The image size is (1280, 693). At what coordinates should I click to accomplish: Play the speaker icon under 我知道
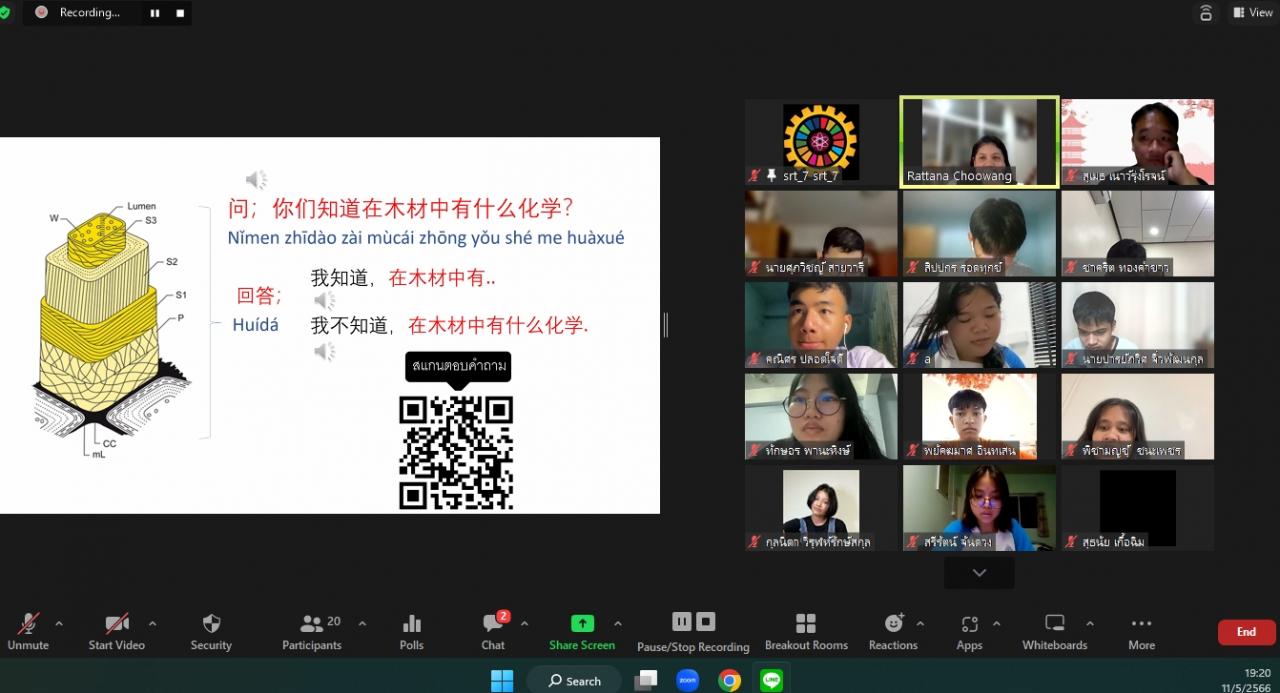[x=324, y=300]
